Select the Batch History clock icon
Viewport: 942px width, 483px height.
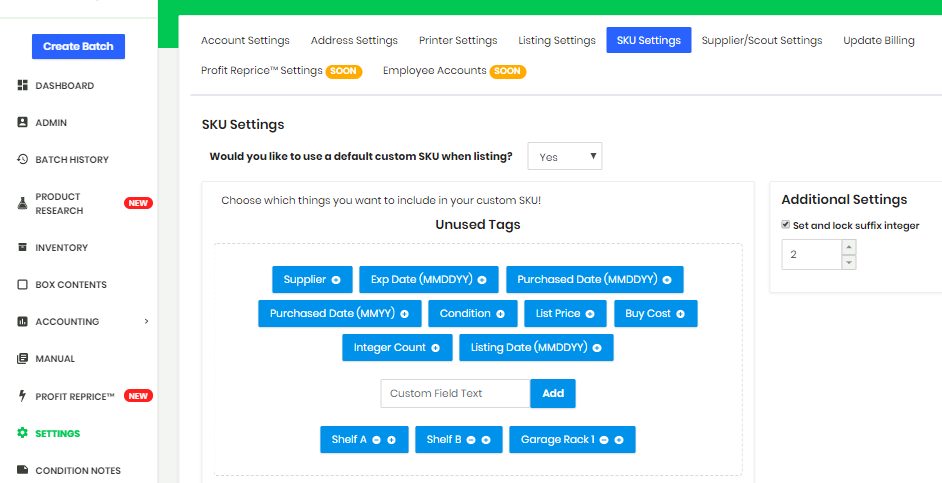22,159
